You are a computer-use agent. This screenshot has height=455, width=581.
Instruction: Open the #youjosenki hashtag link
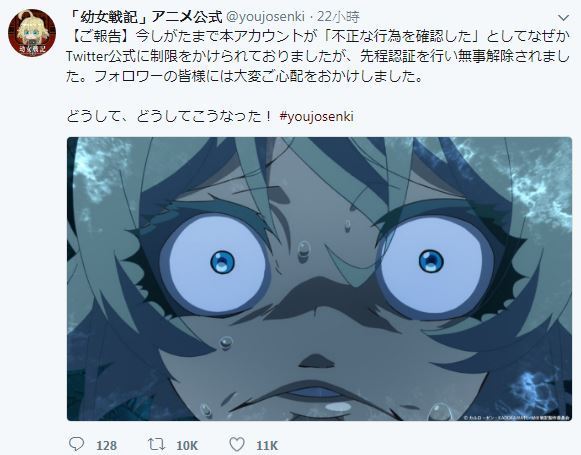pyautogui.click(x=316, y=116)
